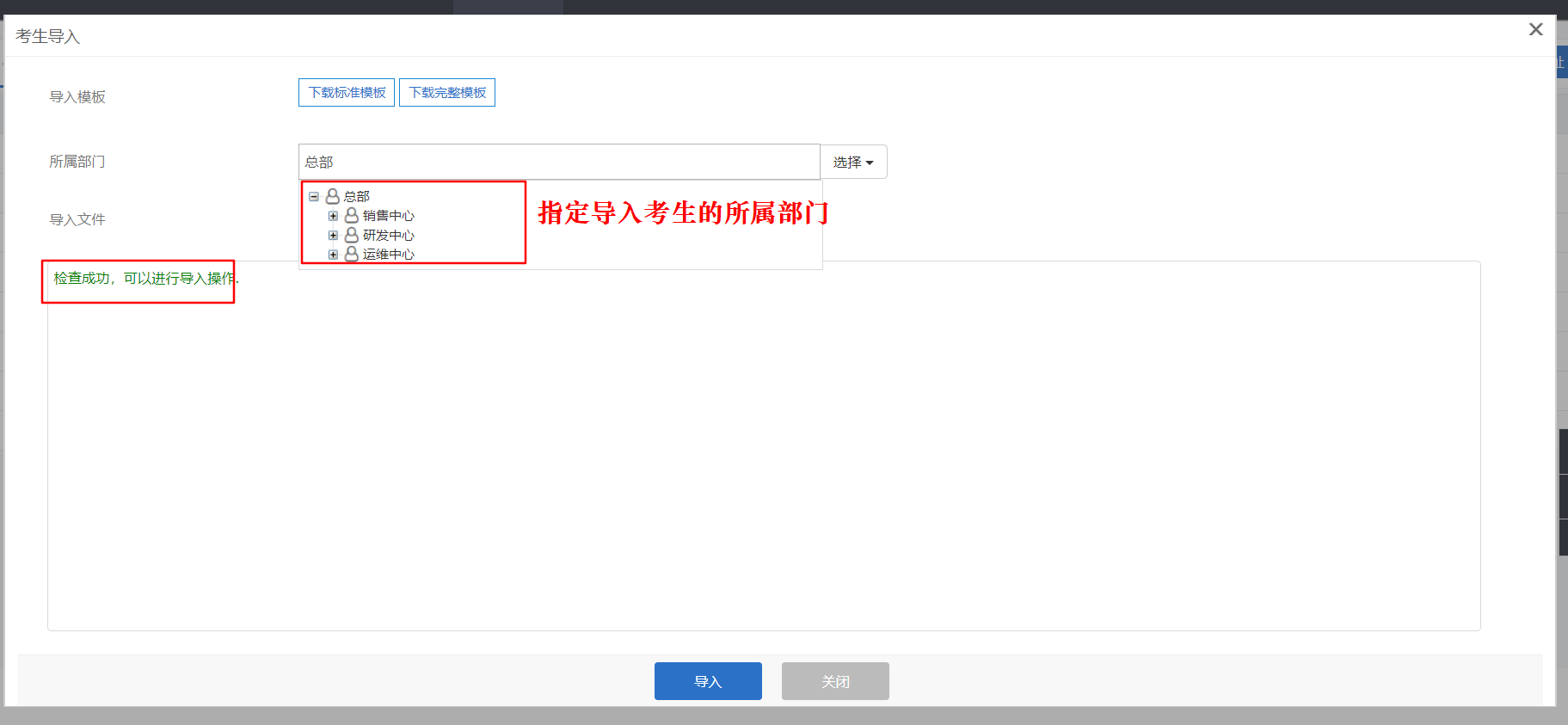Click the gray 关闭 close button
Image resolution: width=1568 pixels, height=725 pixels.
pyautogui.click(x=835, y=681)
